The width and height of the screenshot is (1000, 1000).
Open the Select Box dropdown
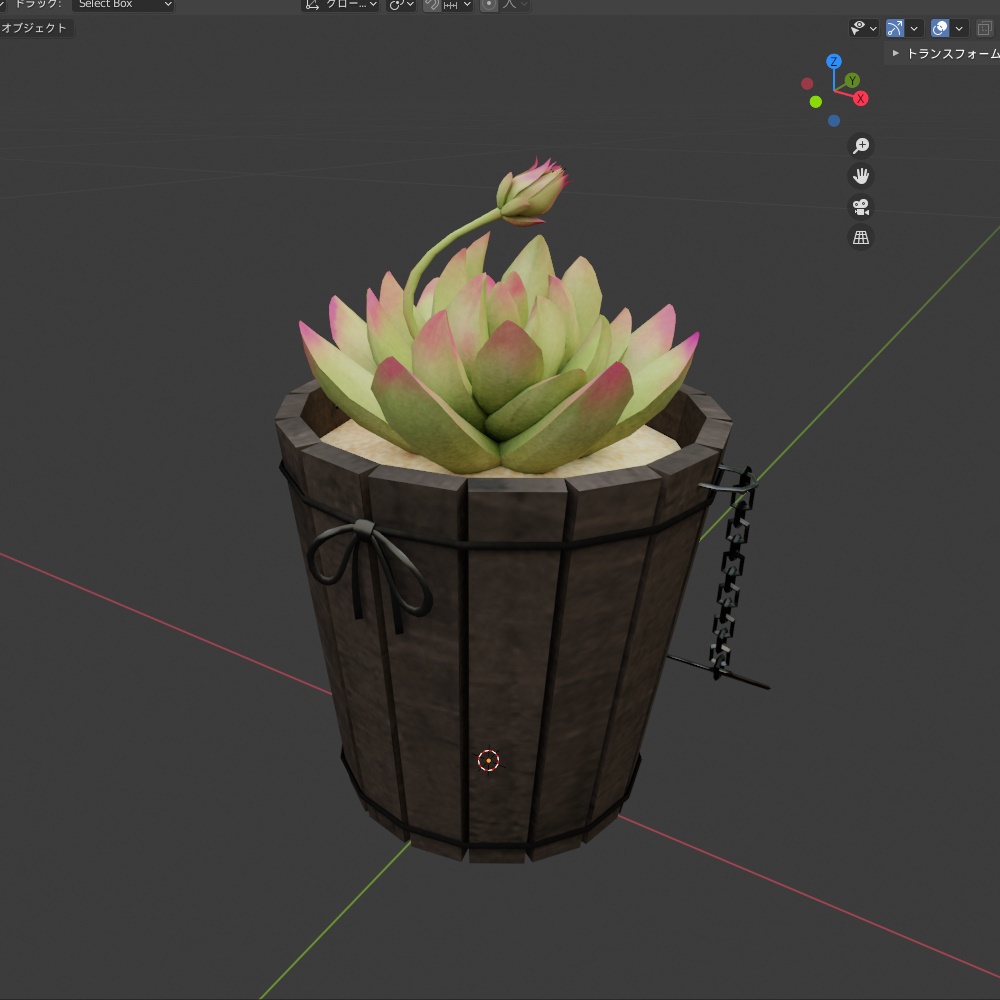125,5
